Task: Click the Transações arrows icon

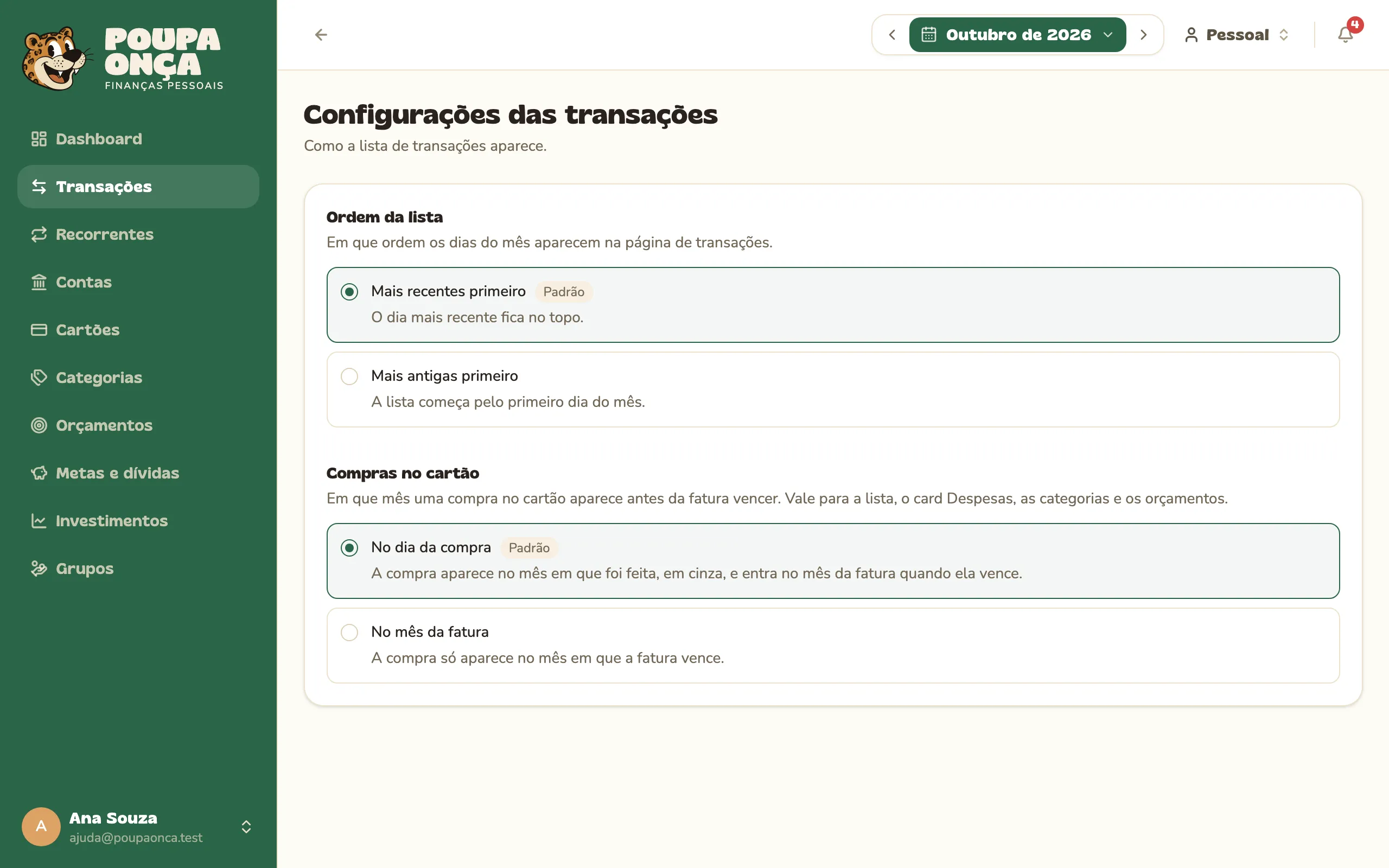Action: pos(39,187)
